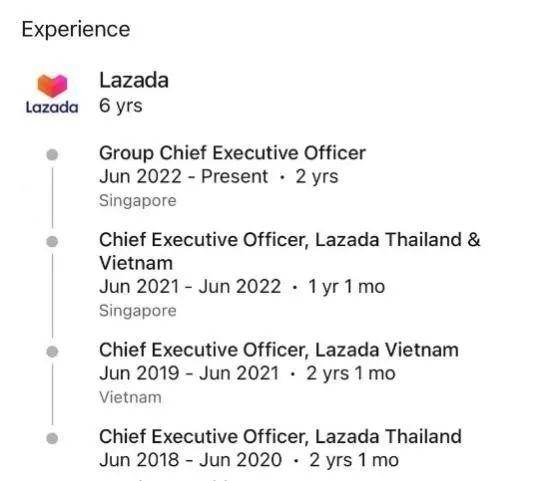Click timeline dot beside Lazada Thailand CEO role
Image resolution: width=558 pixels, height=481 pixels.
[52, 438]
